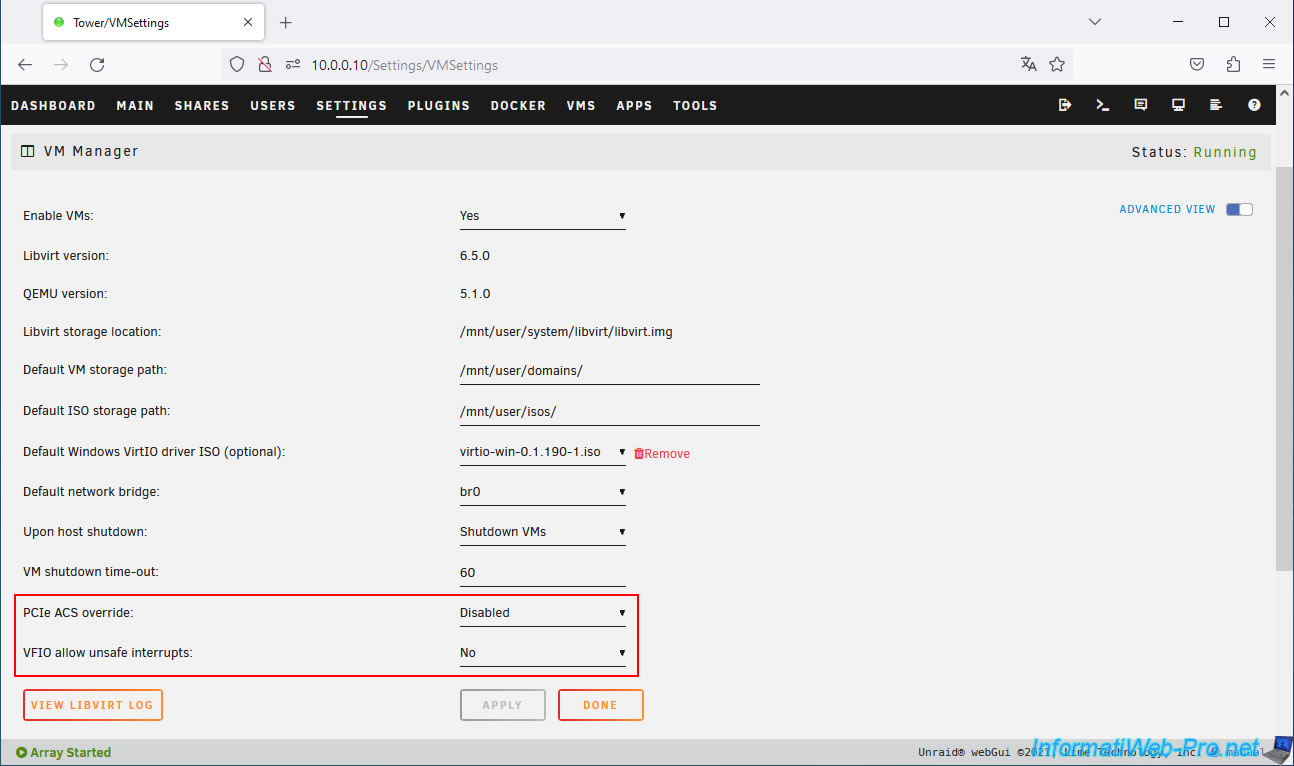
Task: Open the terminal icon in header
Action: click(1103, 105)
